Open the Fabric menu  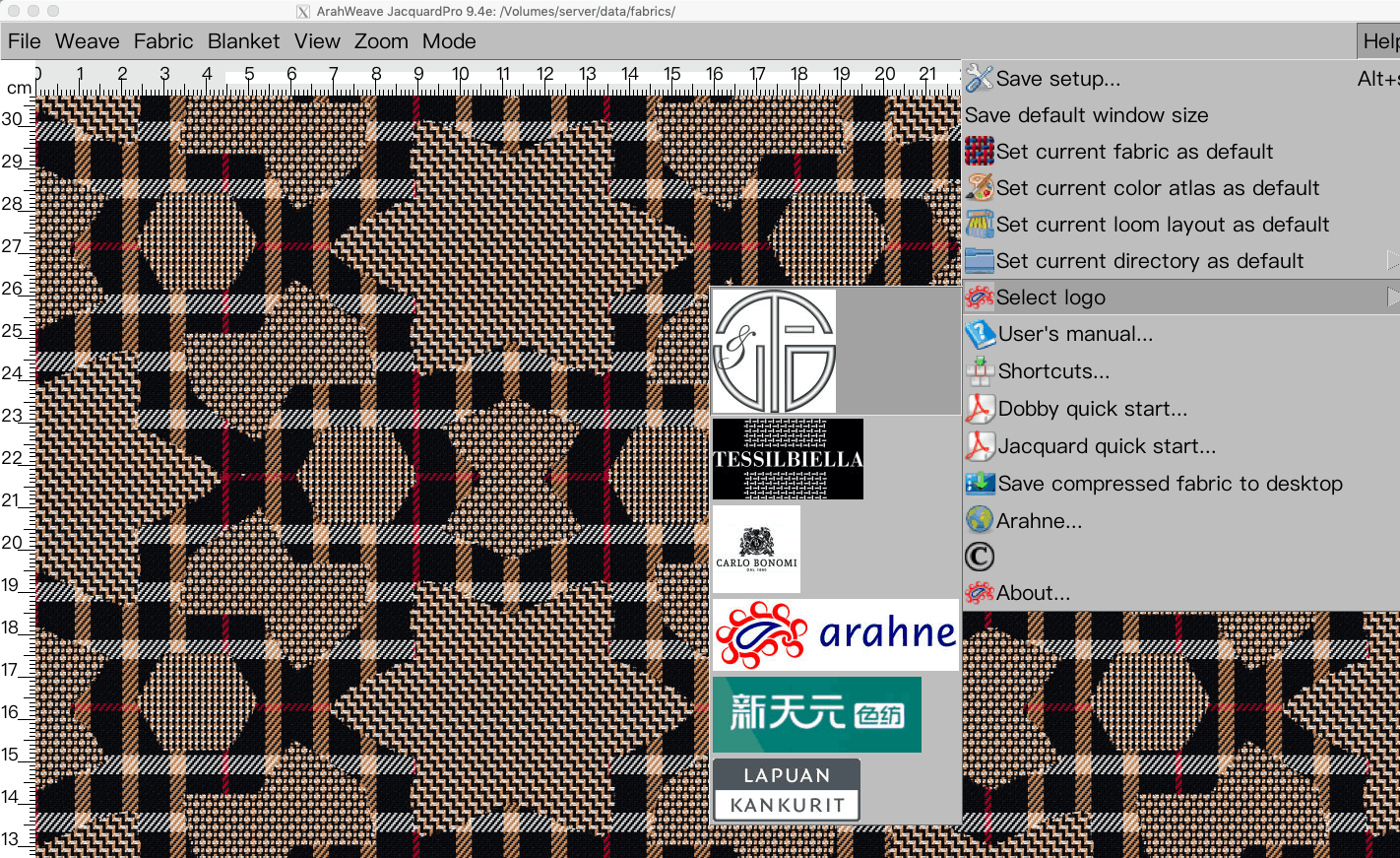tap(163, 41)
